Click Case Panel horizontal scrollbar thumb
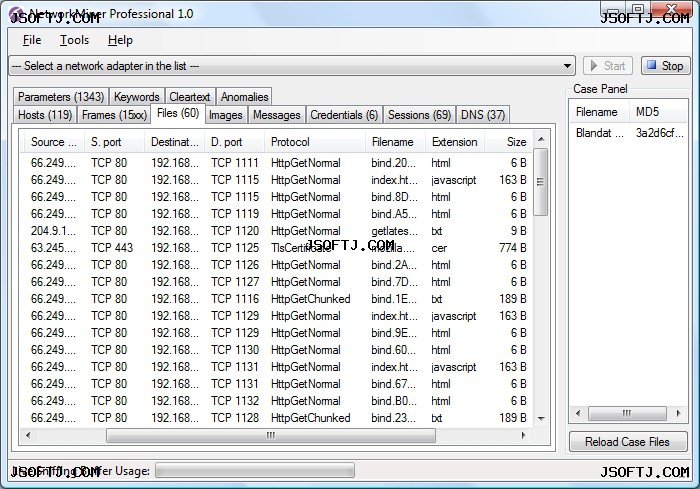The width and height of the screenshot is (700, 489). pos(627,414)
